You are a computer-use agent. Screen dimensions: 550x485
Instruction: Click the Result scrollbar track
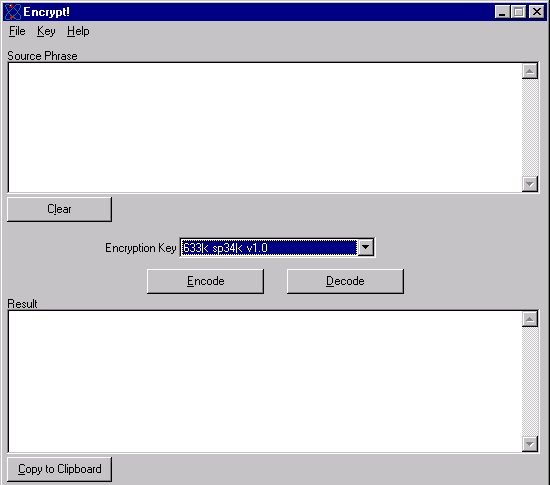530,382
